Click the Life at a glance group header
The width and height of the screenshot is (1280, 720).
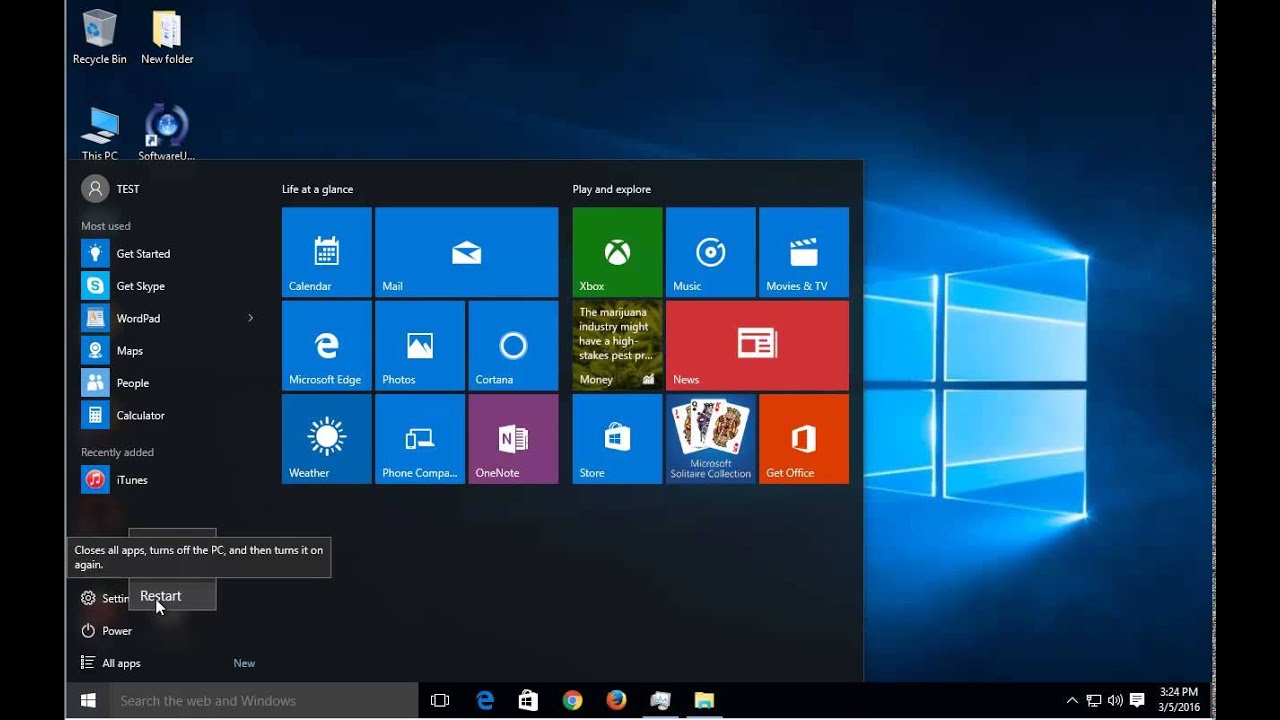click(x=317, y=189)
